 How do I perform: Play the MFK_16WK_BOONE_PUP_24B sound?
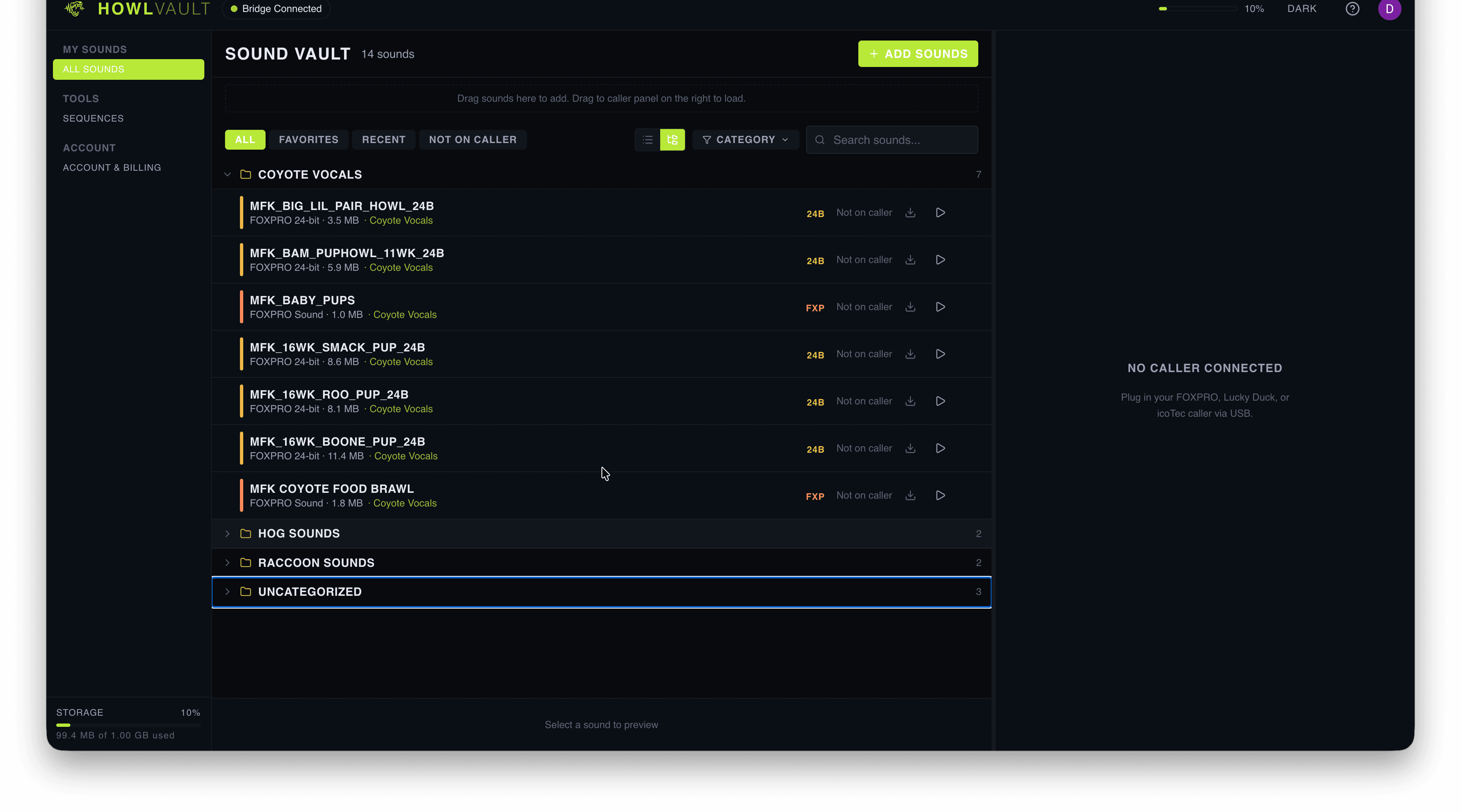pos(940,448)
